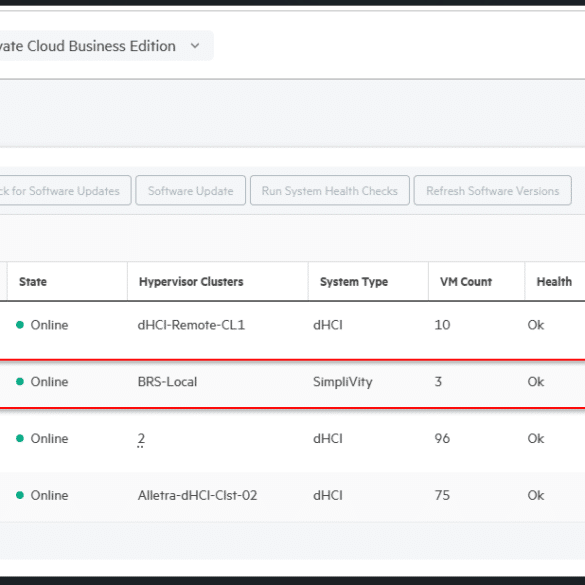
Task: Click VM count 3 cell
Action: tap(438, 382)
